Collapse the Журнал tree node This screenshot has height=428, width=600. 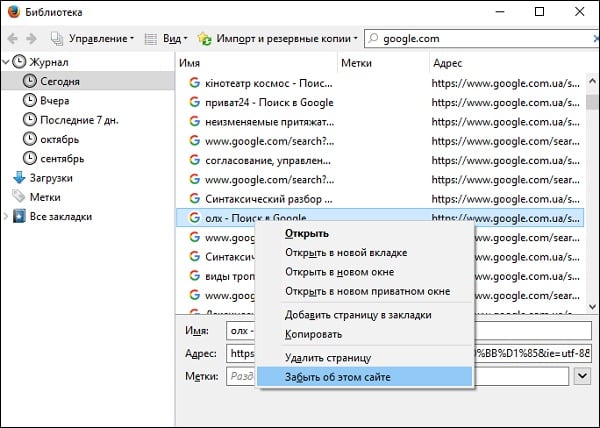[7, 62]
